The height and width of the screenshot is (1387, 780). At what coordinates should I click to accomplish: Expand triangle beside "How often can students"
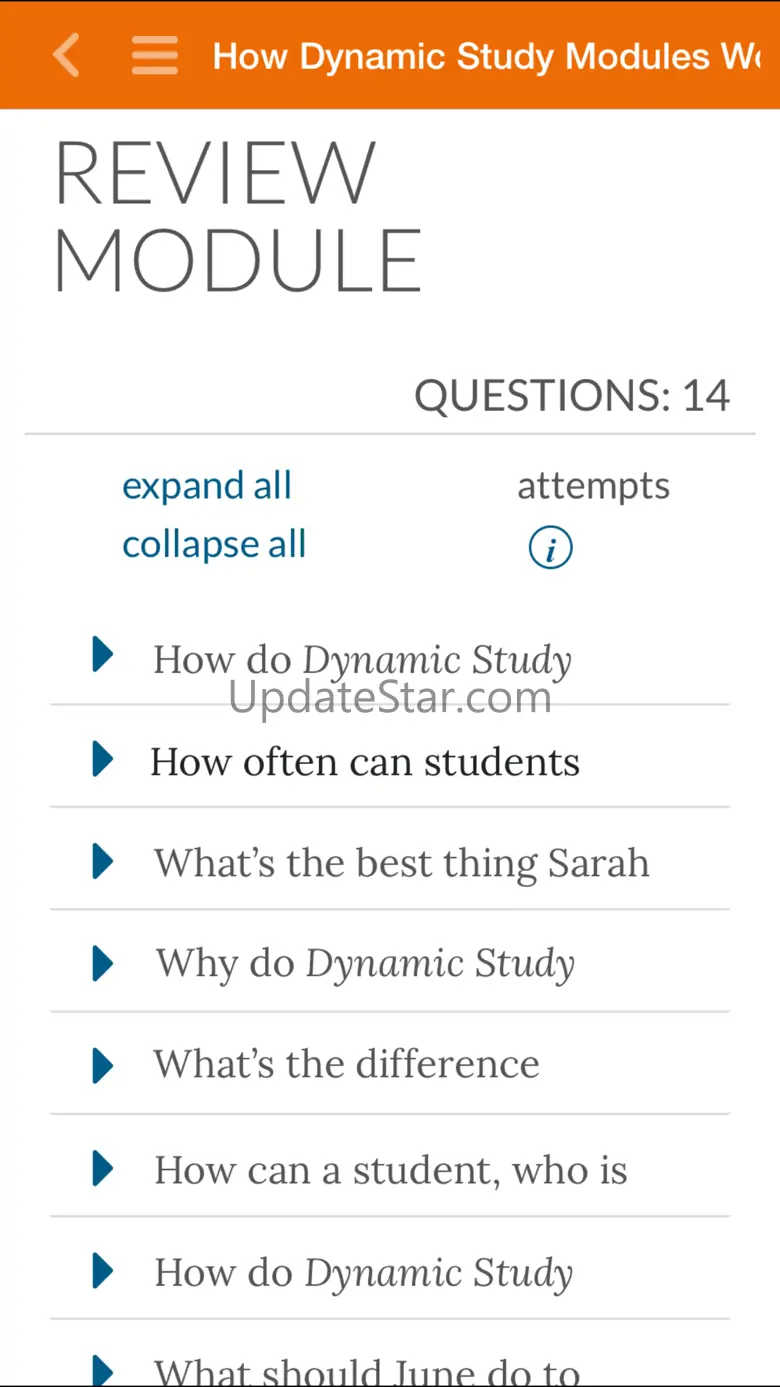tap(102, 759)
